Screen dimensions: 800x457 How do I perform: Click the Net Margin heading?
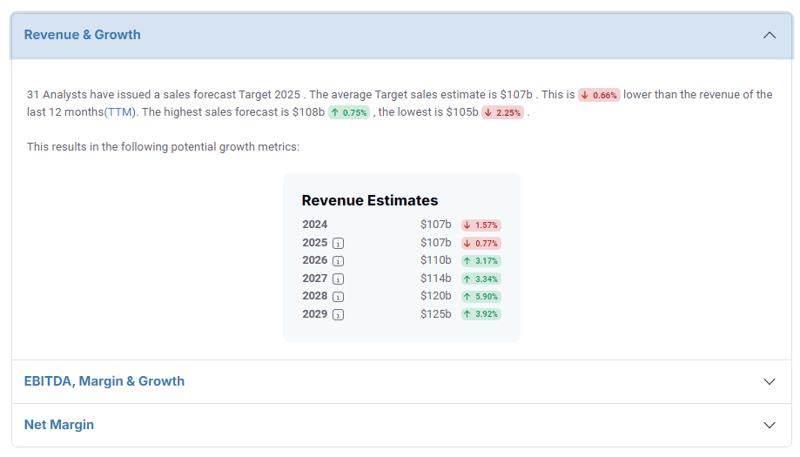click(59, 424)
